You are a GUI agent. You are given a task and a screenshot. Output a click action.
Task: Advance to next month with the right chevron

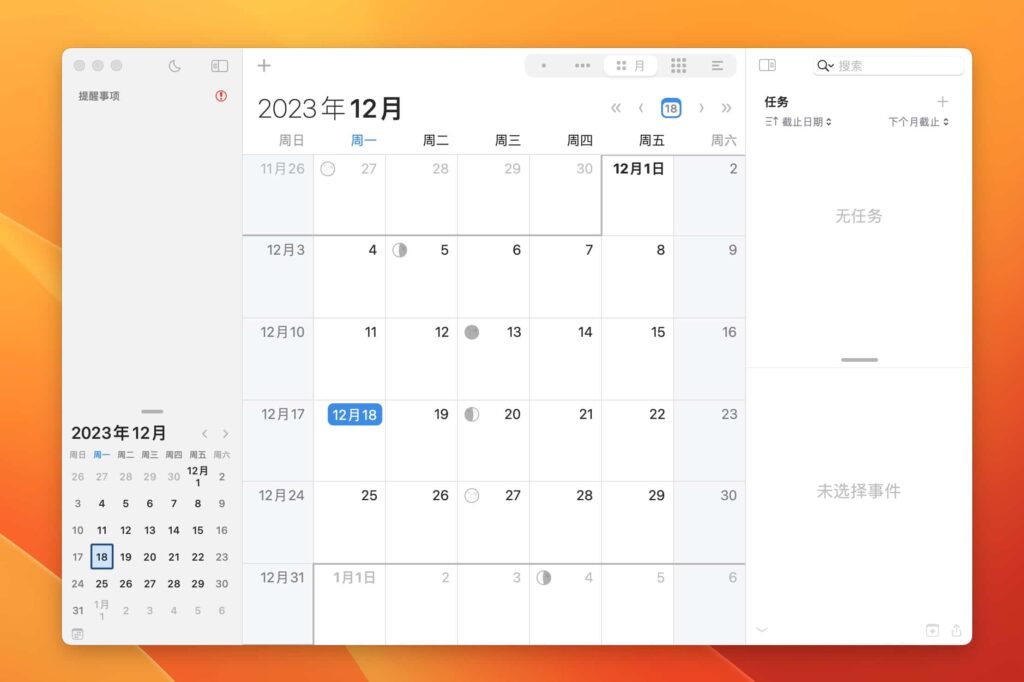(699, 109)
